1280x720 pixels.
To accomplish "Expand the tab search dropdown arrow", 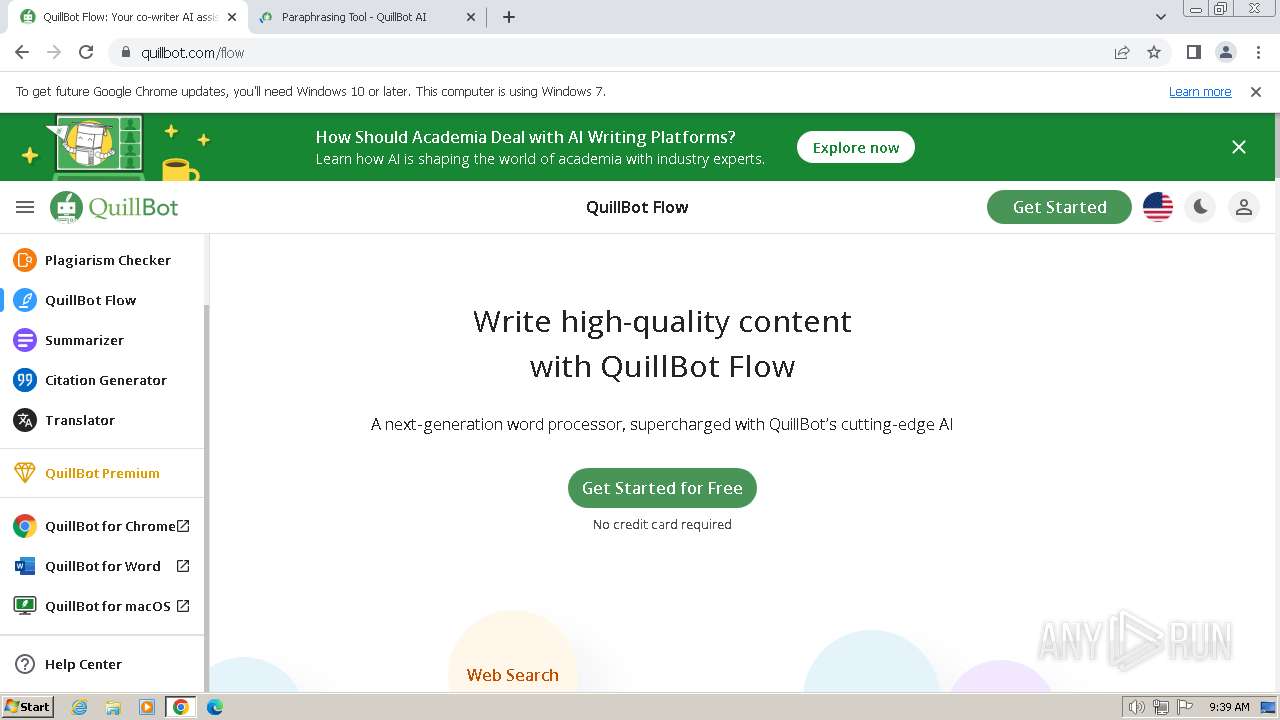I will click(1160, 17).
